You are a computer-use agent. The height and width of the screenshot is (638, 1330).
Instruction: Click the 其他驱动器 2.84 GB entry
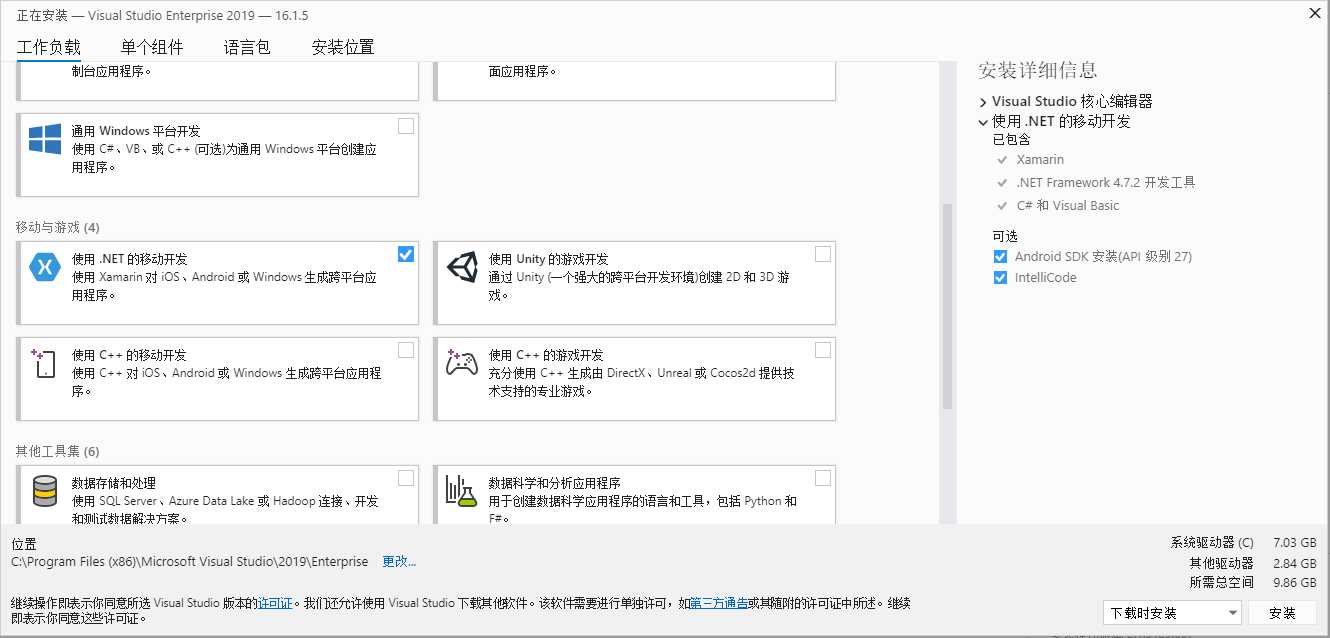coord(1252,563)
